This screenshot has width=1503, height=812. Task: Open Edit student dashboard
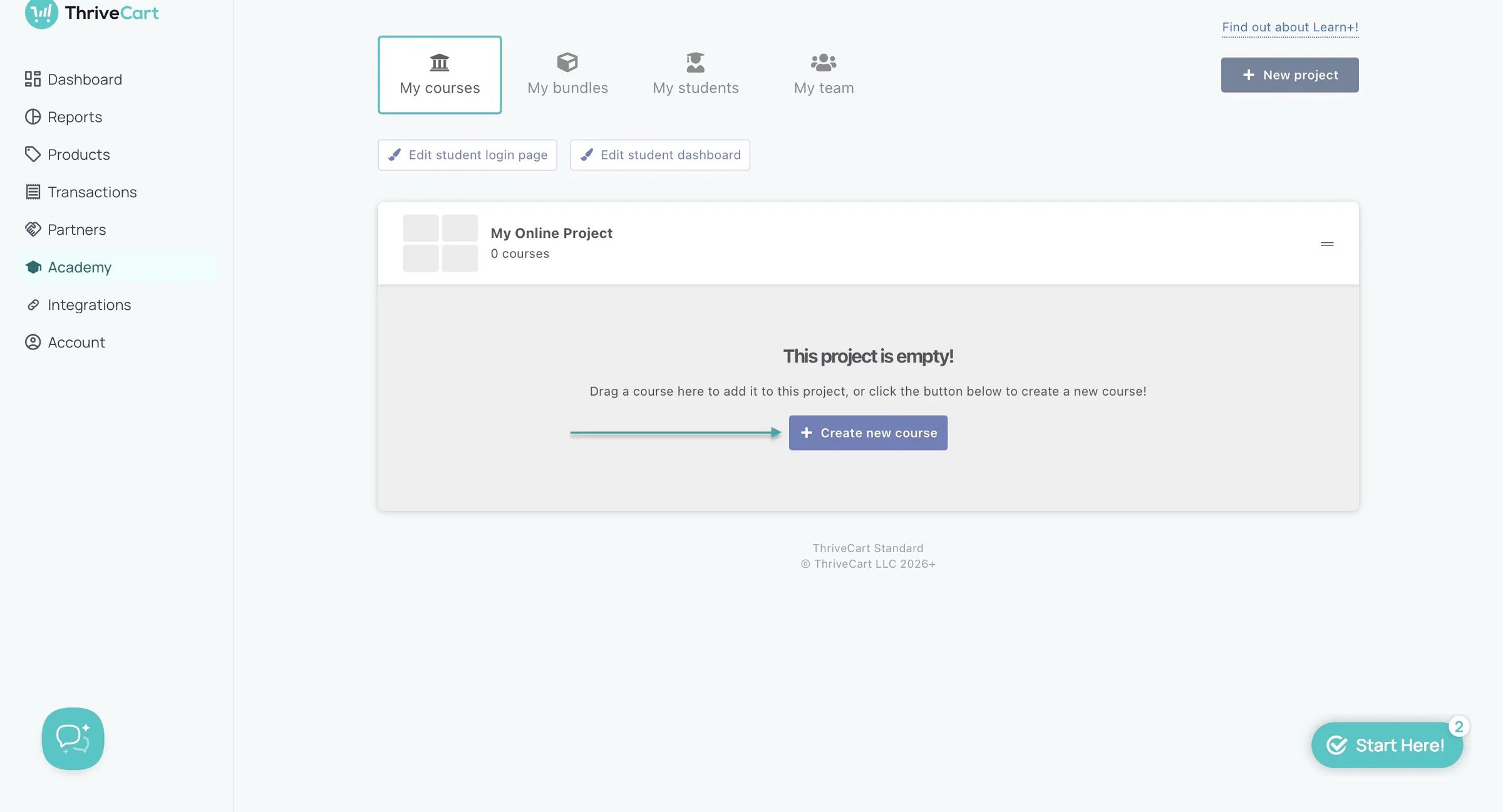coord(659,155)
